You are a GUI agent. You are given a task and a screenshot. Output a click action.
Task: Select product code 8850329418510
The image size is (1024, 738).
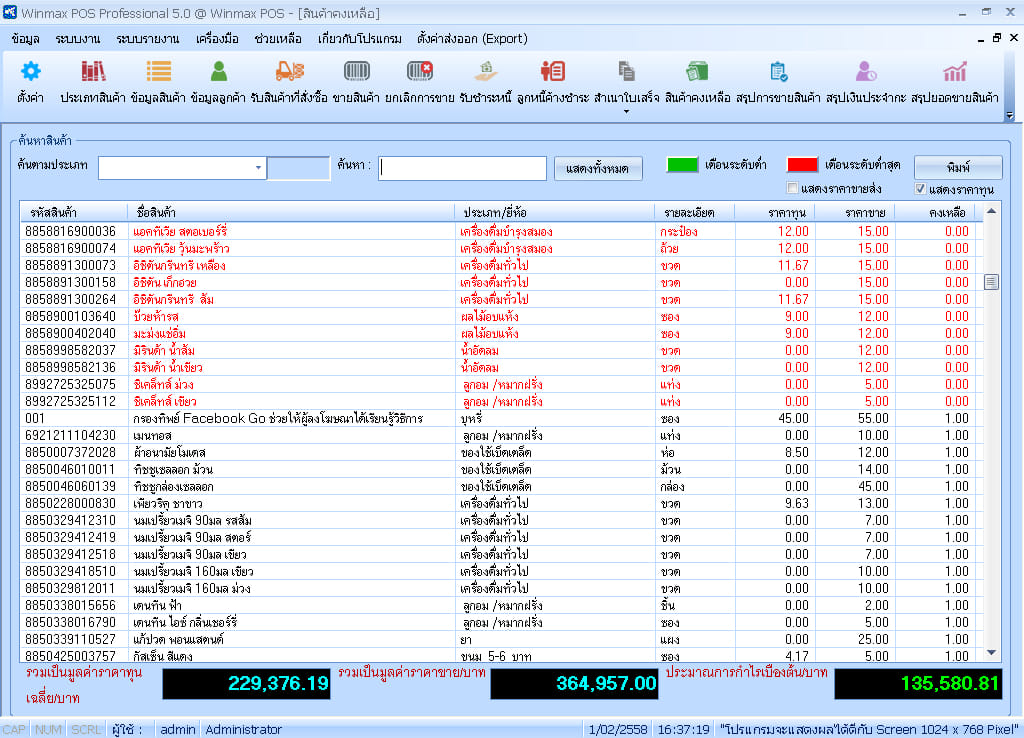pyautogui.click(x=71, y=571)
